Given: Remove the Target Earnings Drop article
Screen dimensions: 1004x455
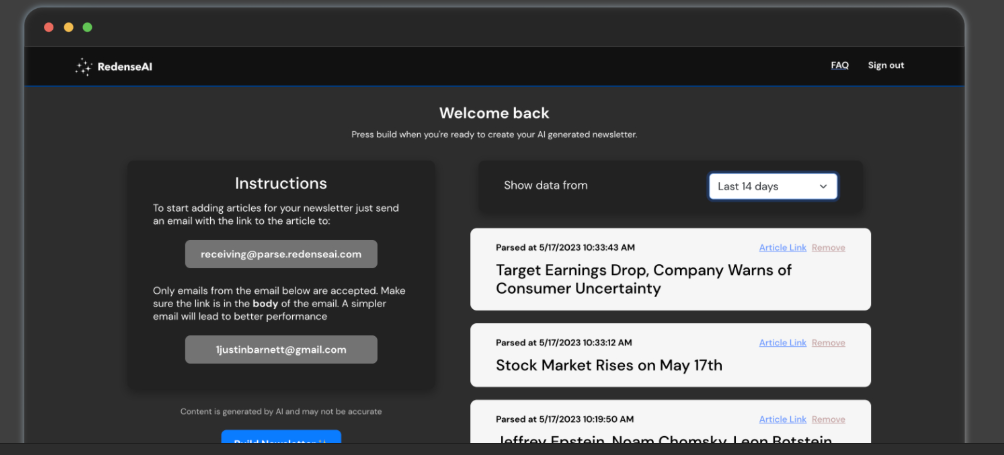Looking at the screenshot, I should point(828,248).
